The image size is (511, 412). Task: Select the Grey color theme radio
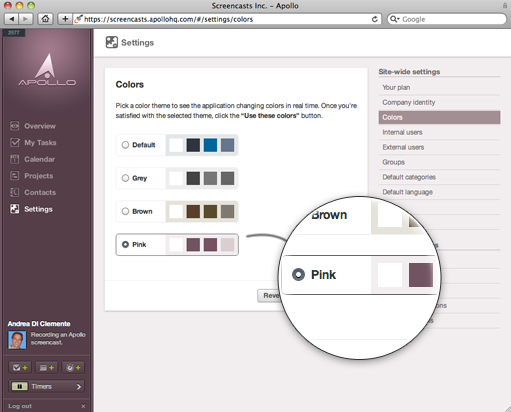click(x=125, y=178)
